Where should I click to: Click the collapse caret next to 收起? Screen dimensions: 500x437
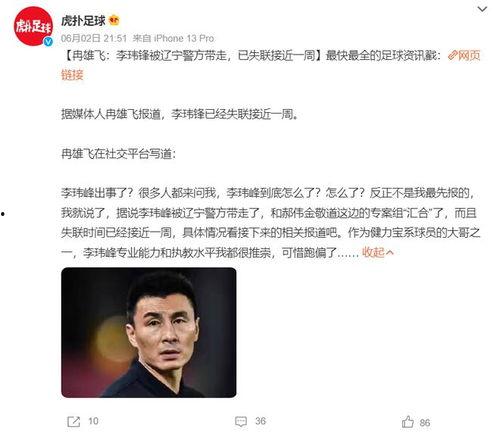pyautogui.click(x=390, y=253)
